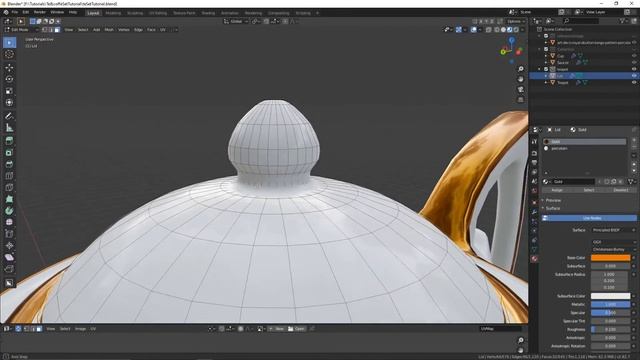Toggle viewport overlays button

[x=473, y=30]
